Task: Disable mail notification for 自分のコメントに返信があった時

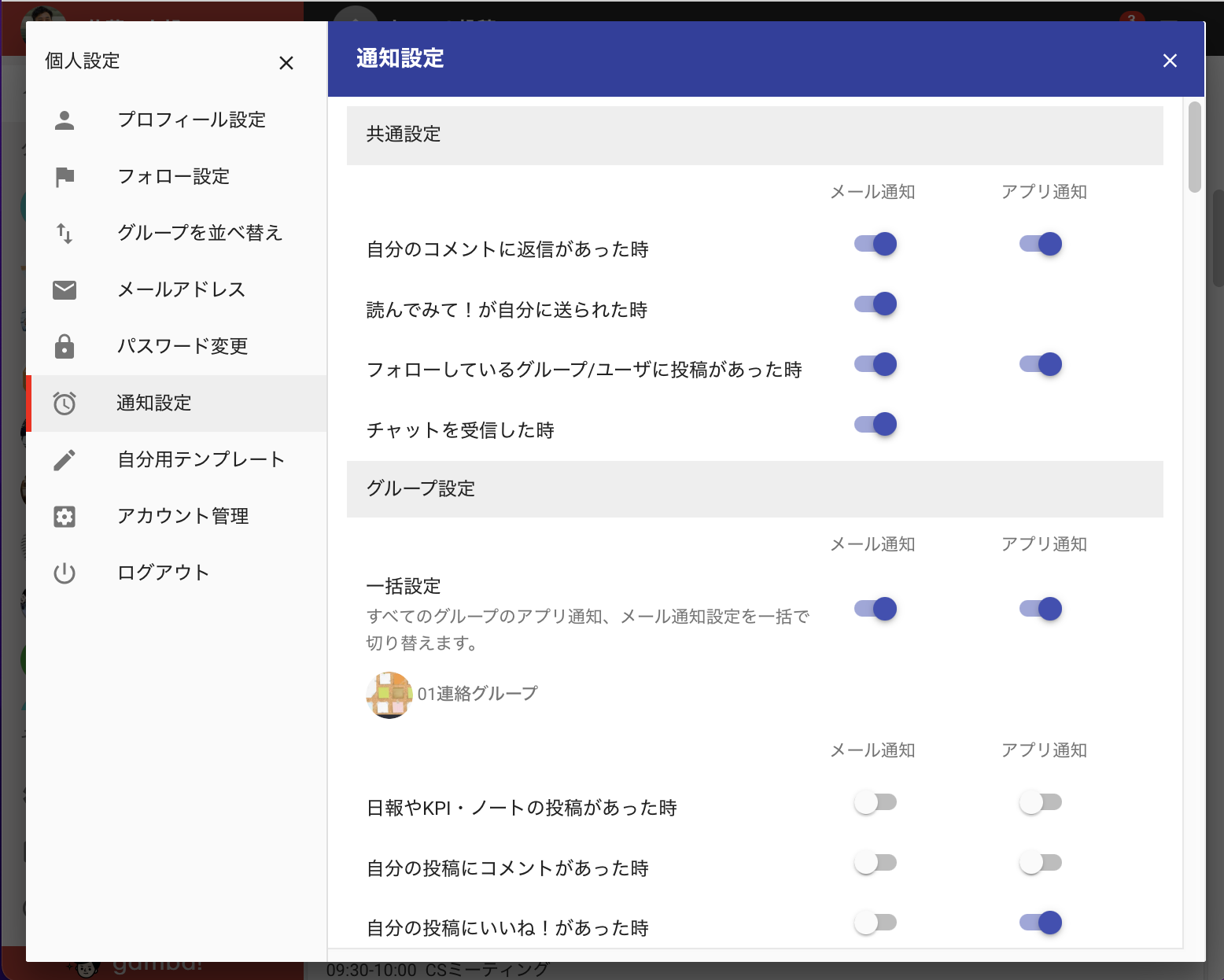Action: click(x=876, y=244)
